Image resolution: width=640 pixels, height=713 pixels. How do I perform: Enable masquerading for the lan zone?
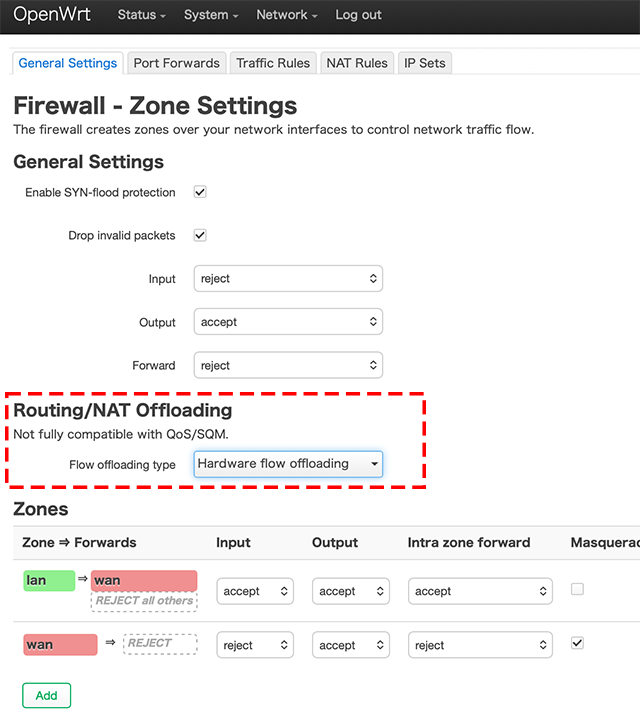577,590
